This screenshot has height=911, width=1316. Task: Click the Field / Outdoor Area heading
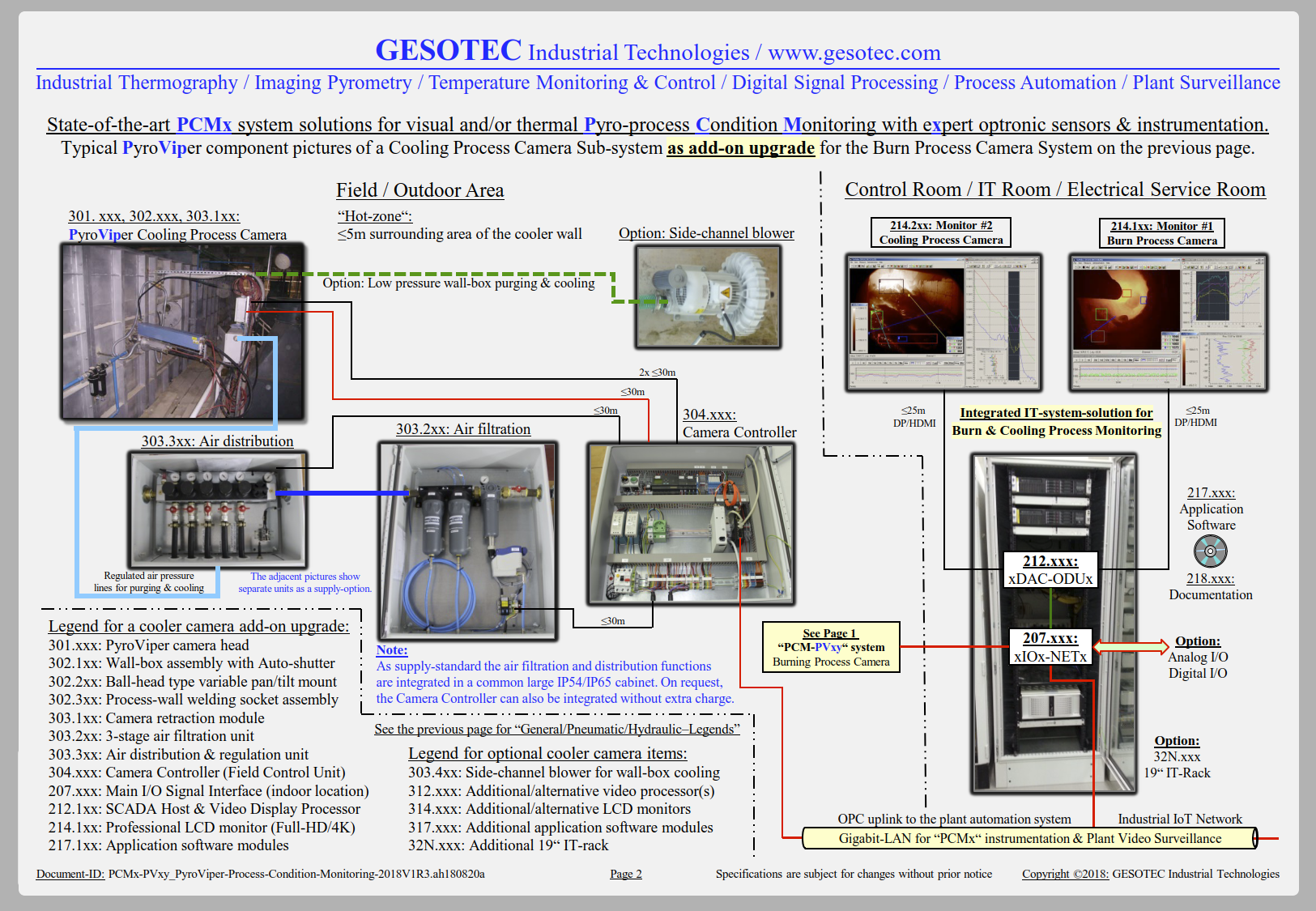click(420, 190)
